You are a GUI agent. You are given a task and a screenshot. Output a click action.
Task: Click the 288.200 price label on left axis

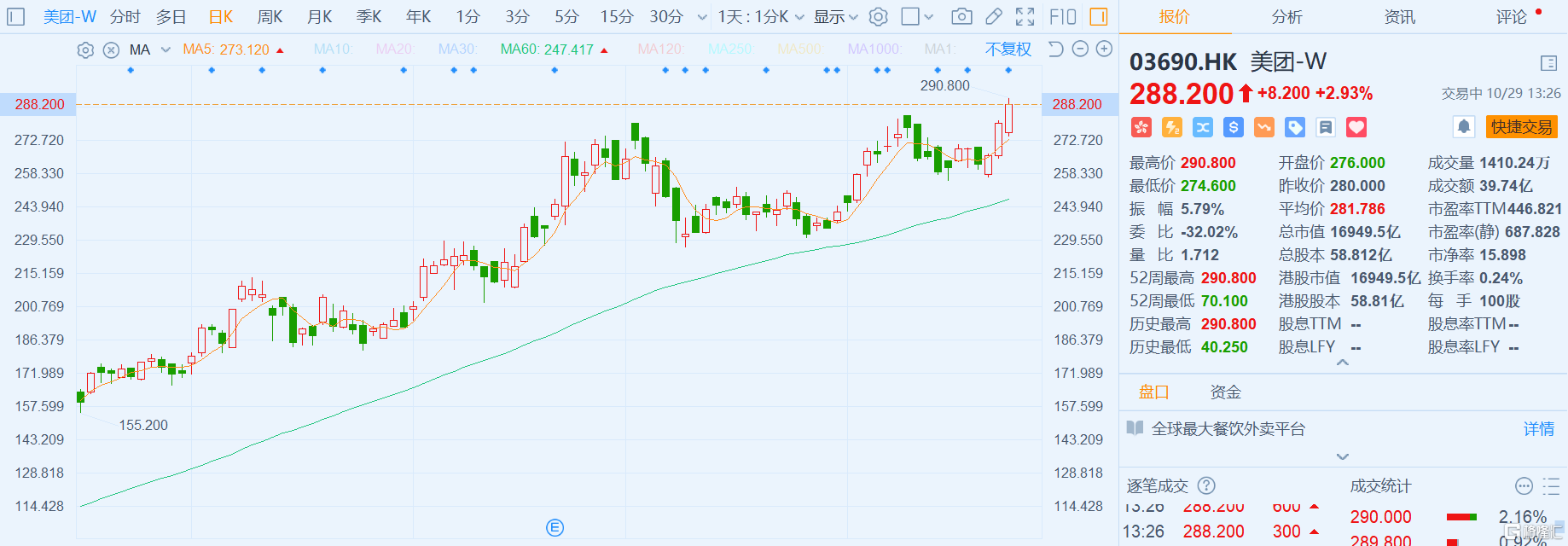pyautogui.click(x=39, y=104)
